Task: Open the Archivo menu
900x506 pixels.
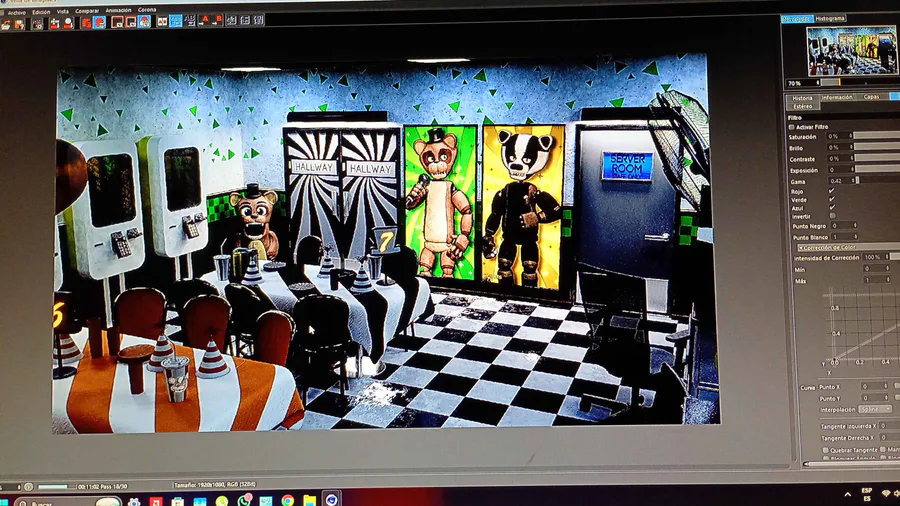Action: (17, 13)
